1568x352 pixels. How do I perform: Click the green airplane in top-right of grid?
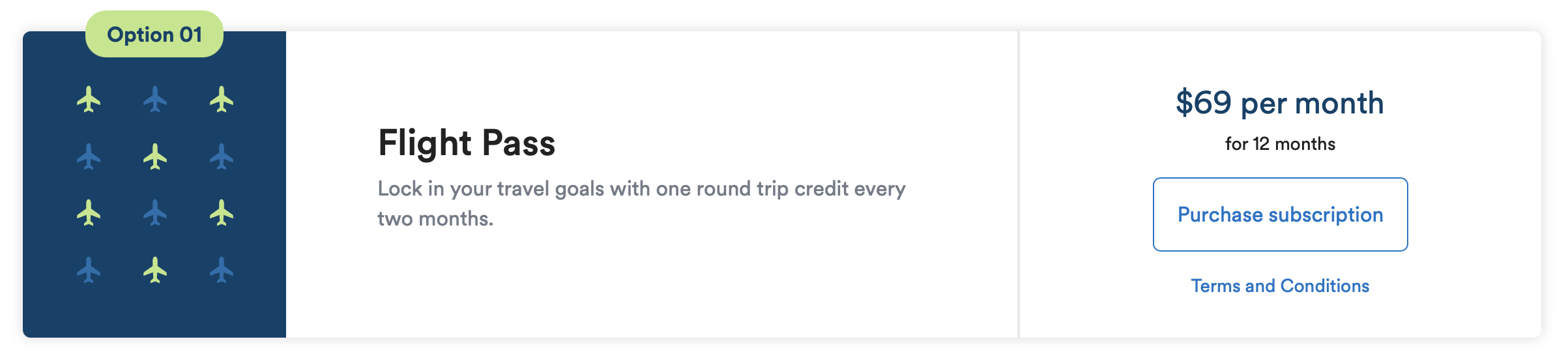point(222,99)
